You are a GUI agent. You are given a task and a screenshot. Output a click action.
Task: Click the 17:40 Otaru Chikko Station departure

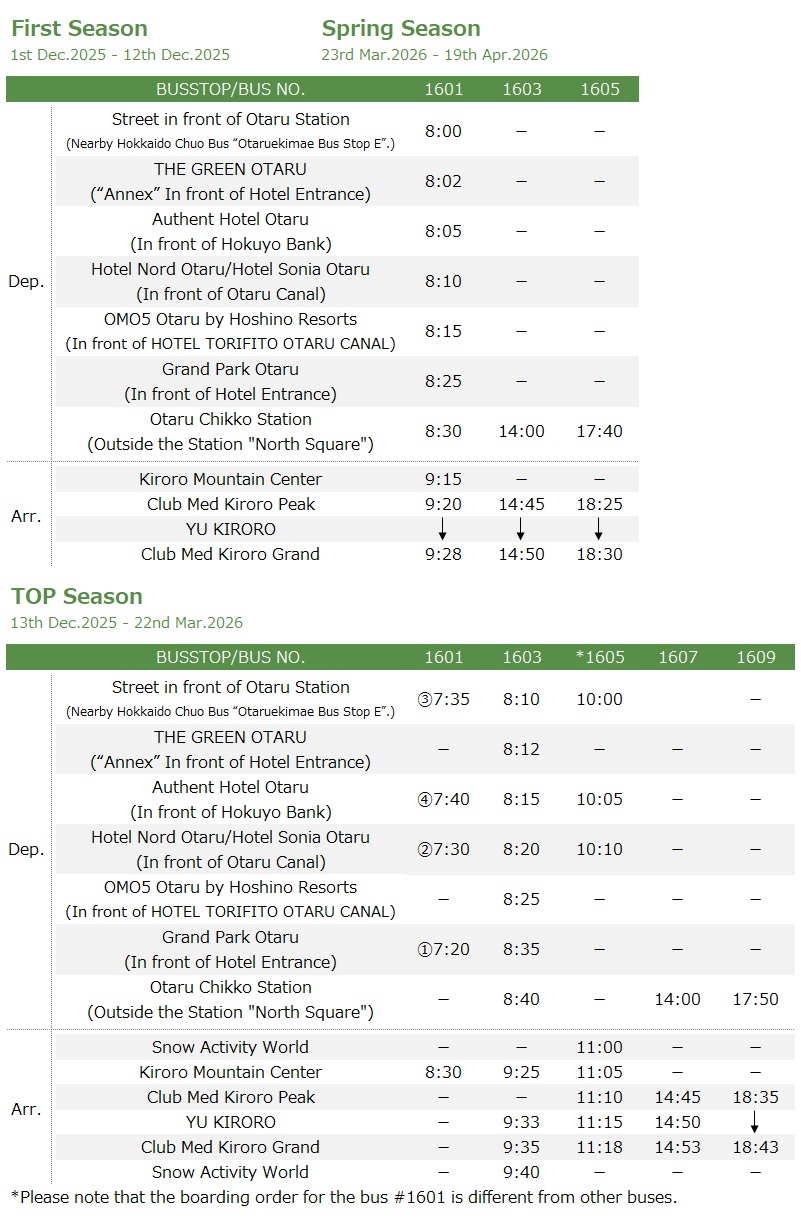599,431
